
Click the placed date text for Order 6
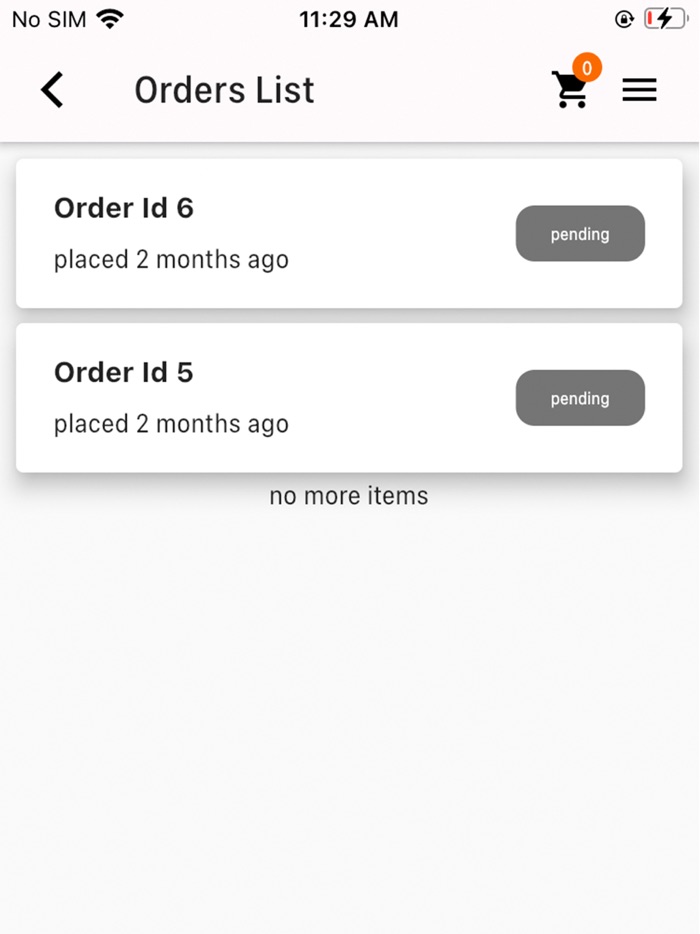[x=171, y=260]
